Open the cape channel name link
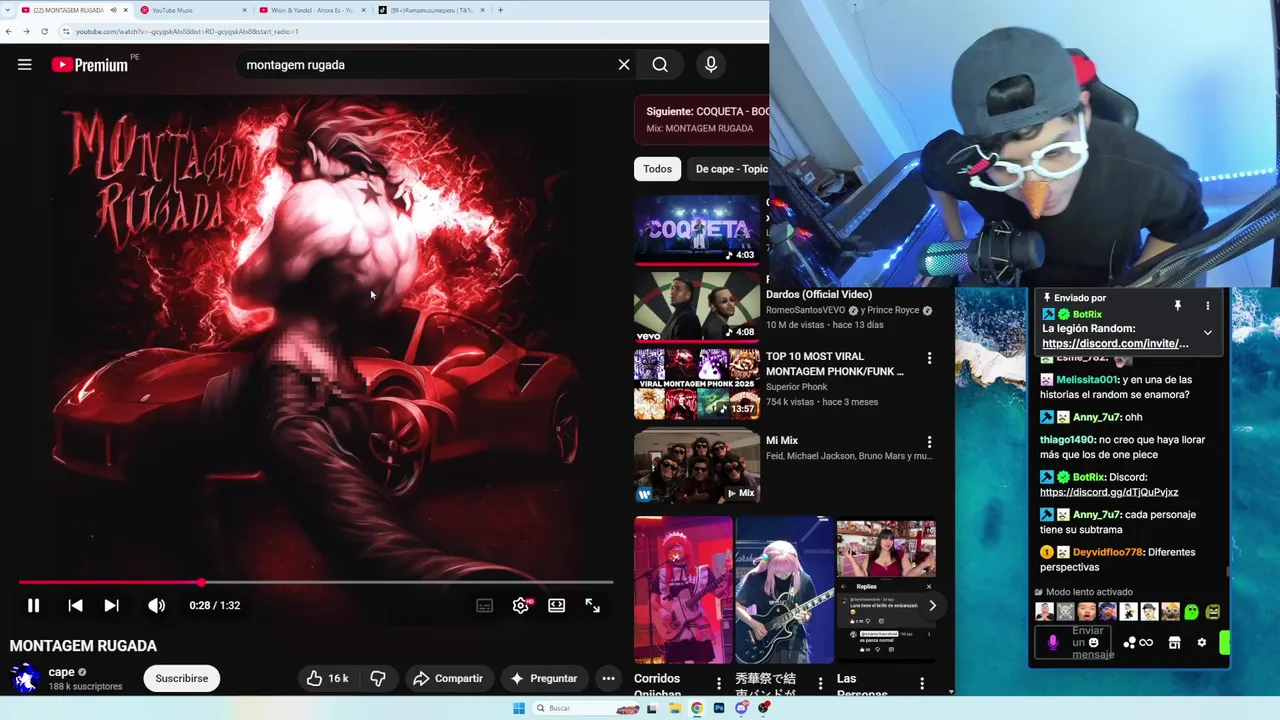 pos(61,672)
